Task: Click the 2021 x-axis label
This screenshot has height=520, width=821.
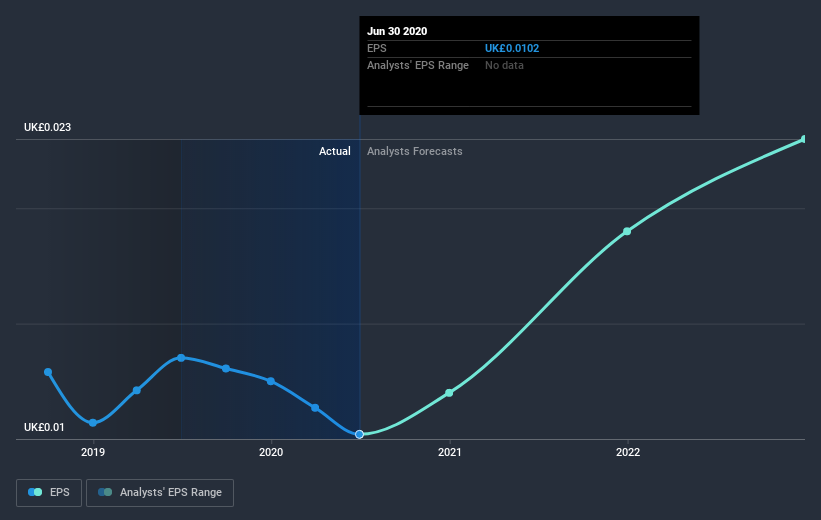Action: (449, 452)
